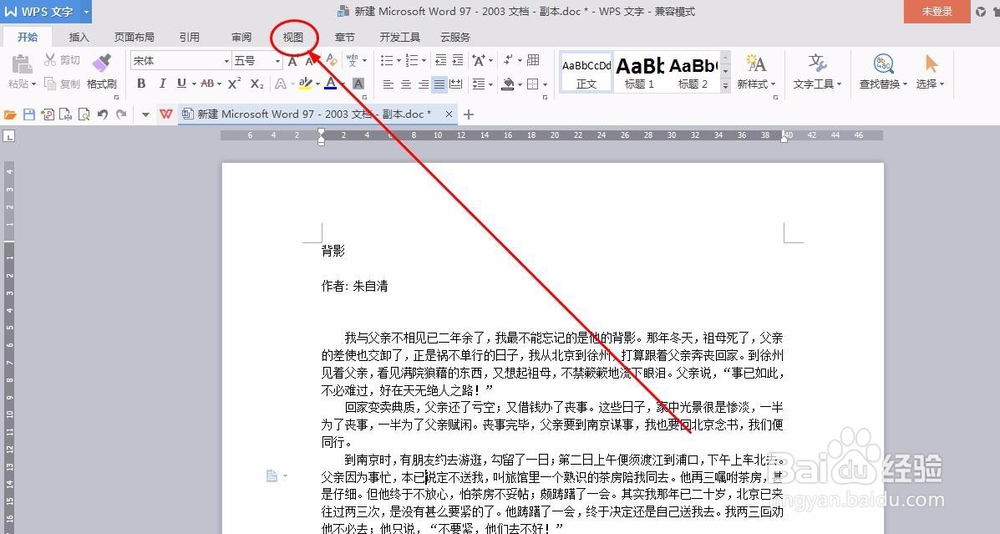
Task: Open the View (视图) tab
Action: click(x=293, y=37)
